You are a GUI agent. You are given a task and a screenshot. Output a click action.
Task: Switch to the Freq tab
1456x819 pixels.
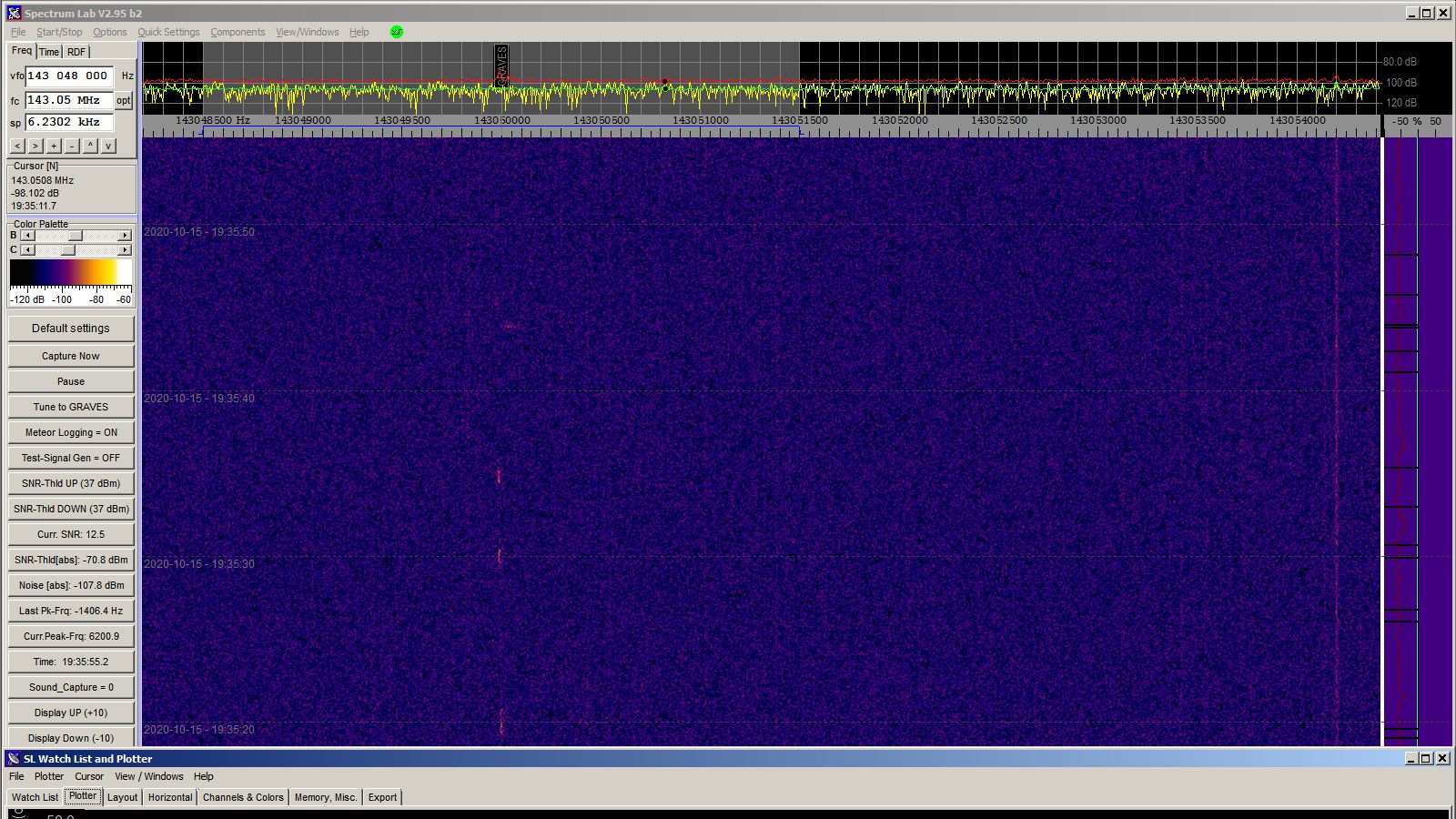(x=22, y=51)
